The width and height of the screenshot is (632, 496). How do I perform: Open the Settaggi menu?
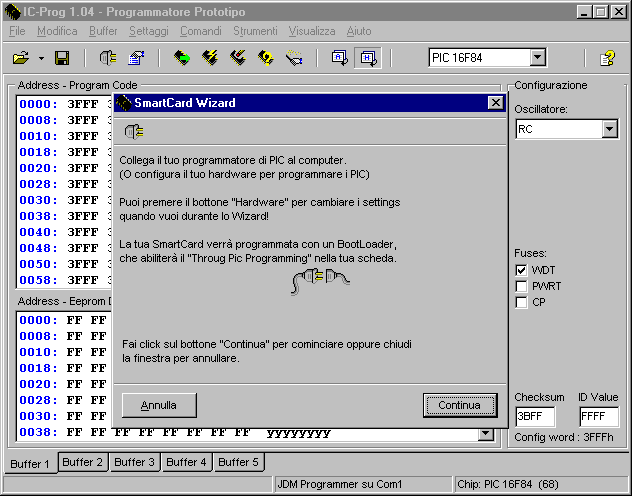point(149,31)
